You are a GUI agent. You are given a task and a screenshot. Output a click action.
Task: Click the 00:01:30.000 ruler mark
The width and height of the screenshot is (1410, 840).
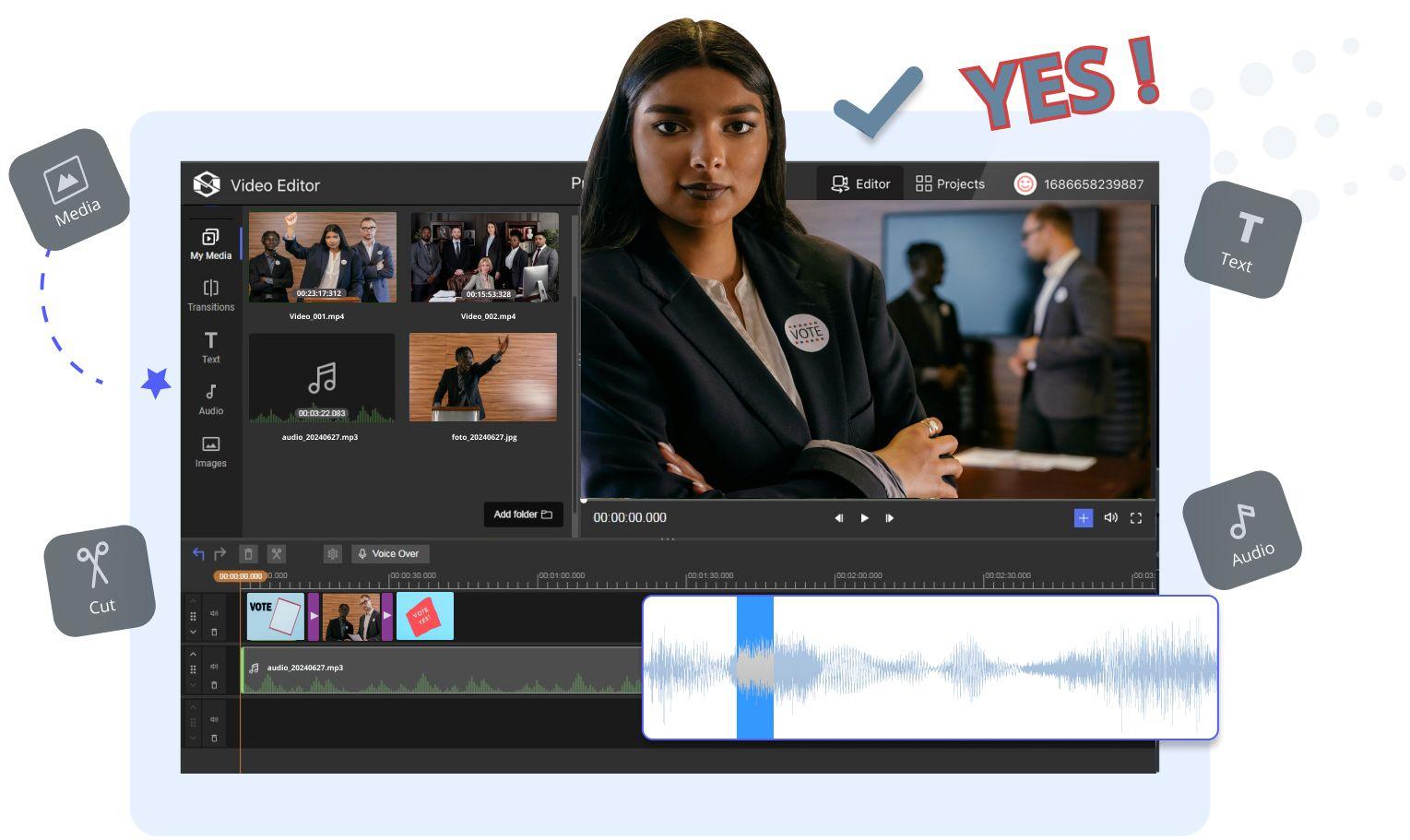pos(710,575)
